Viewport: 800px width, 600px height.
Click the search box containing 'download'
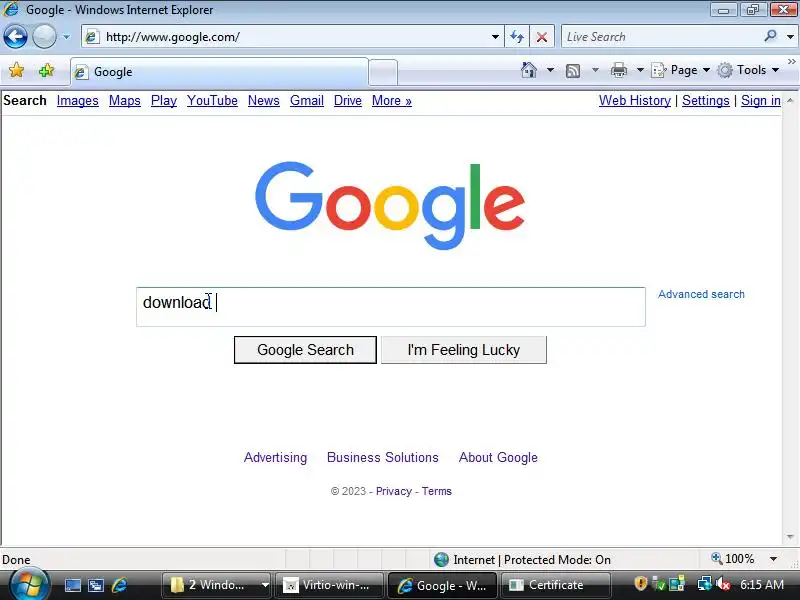coord(391,307)
